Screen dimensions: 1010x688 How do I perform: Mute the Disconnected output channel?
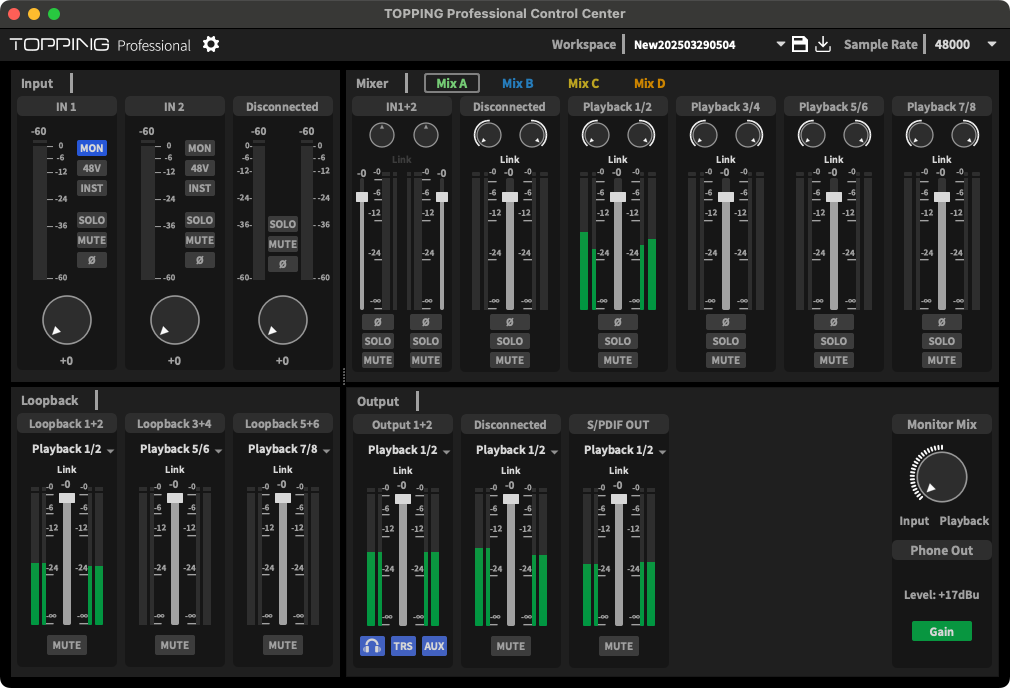(511, 646)
